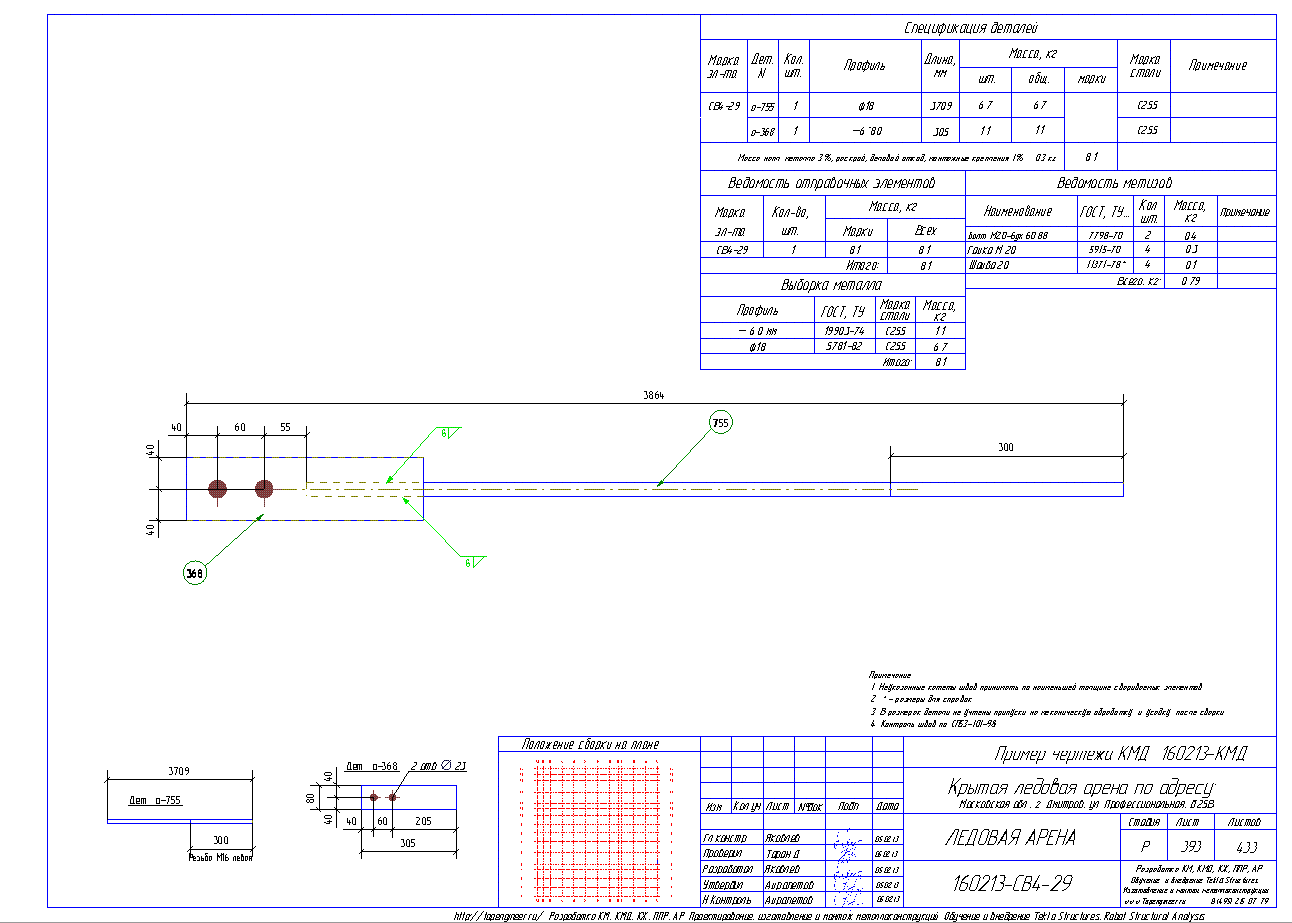The height and width of the screenshot is (923, 1292).
Task: Click the "Болт М20" row in hardware list
Action: 1121,235
